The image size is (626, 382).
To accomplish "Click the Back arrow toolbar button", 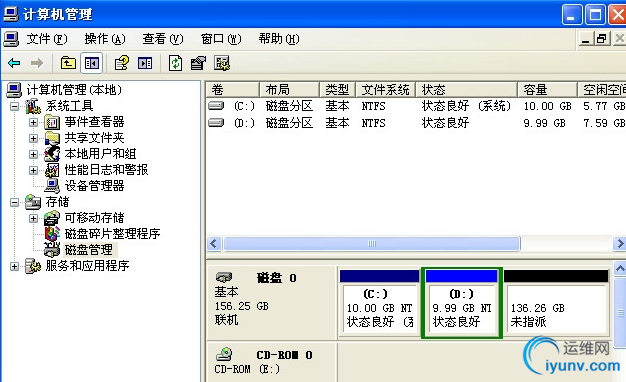I will pos(14,63).
